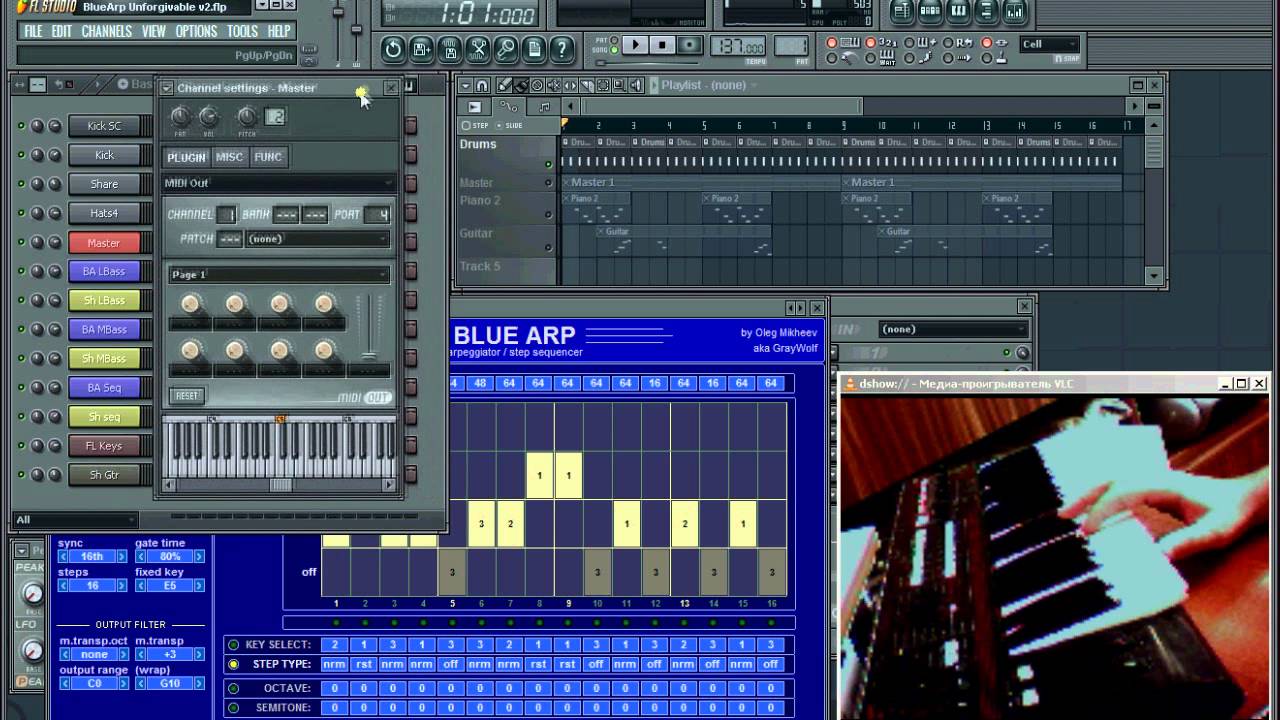Click the magnet snap icon in Playlist
1280x720 pixels.
(482, 85)
